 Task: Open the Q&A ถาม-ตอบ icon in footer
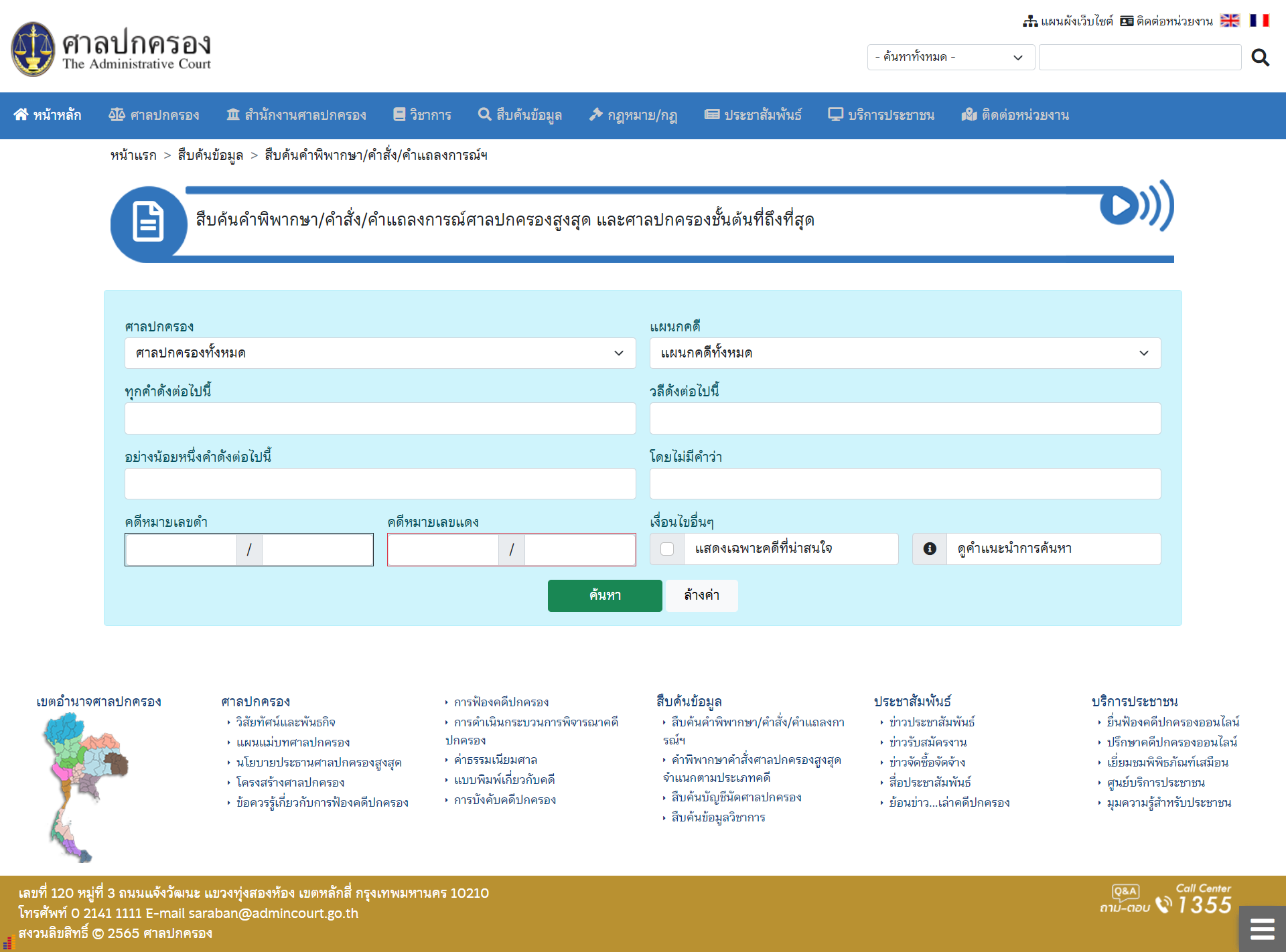point(1125,898)
